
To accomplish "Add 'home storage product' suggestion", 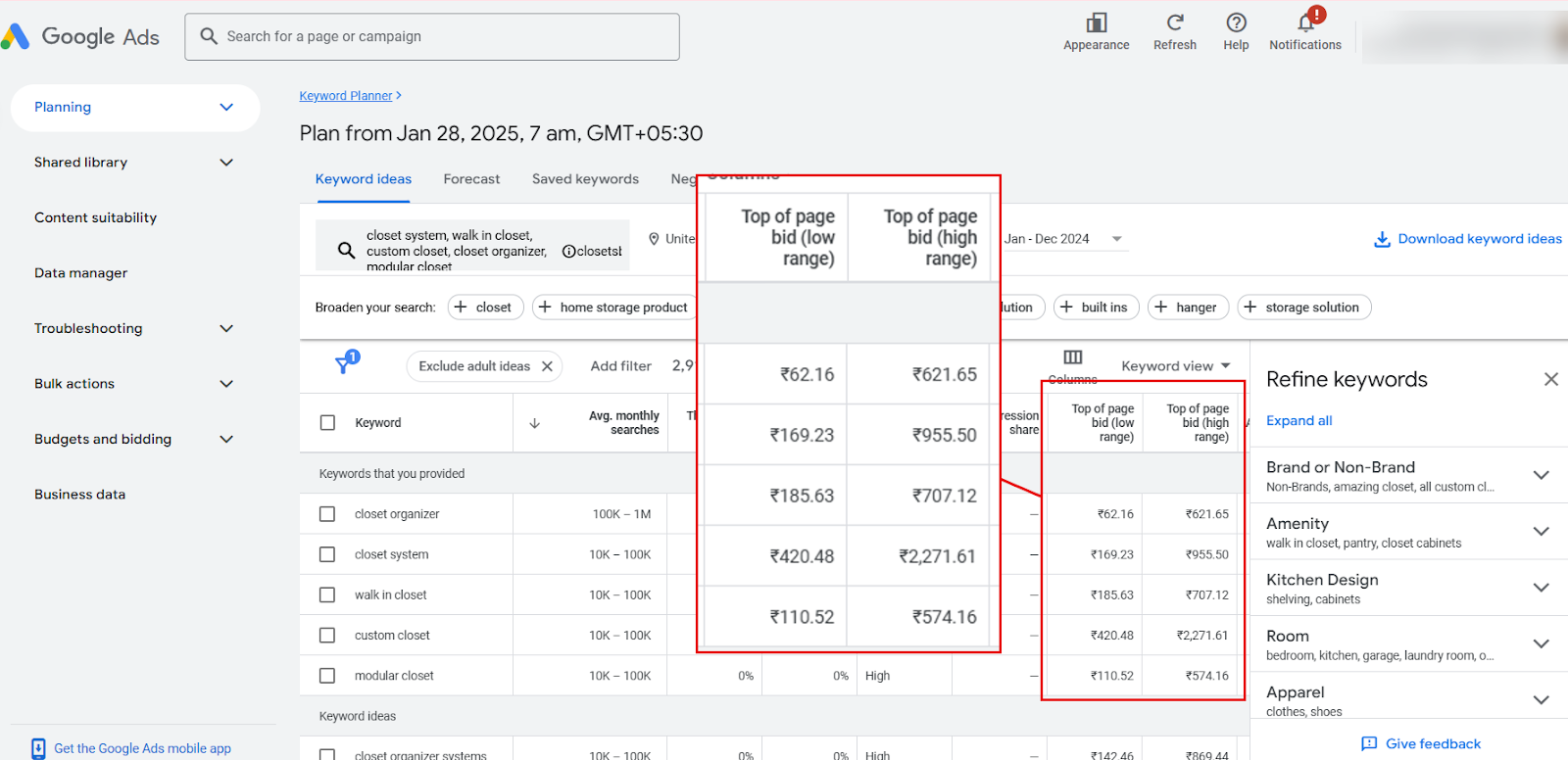I will point(614,308).
